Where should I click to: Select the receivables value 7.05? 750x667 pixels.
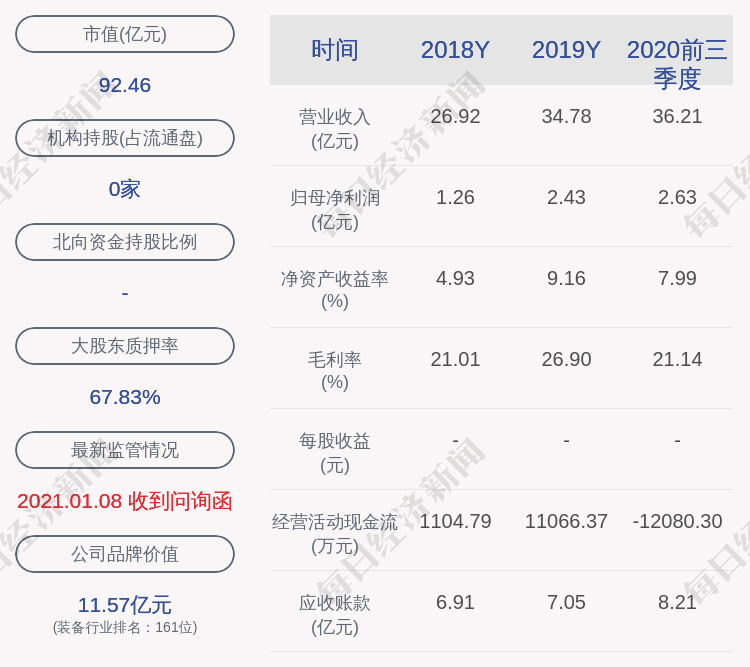pos(566,602)
